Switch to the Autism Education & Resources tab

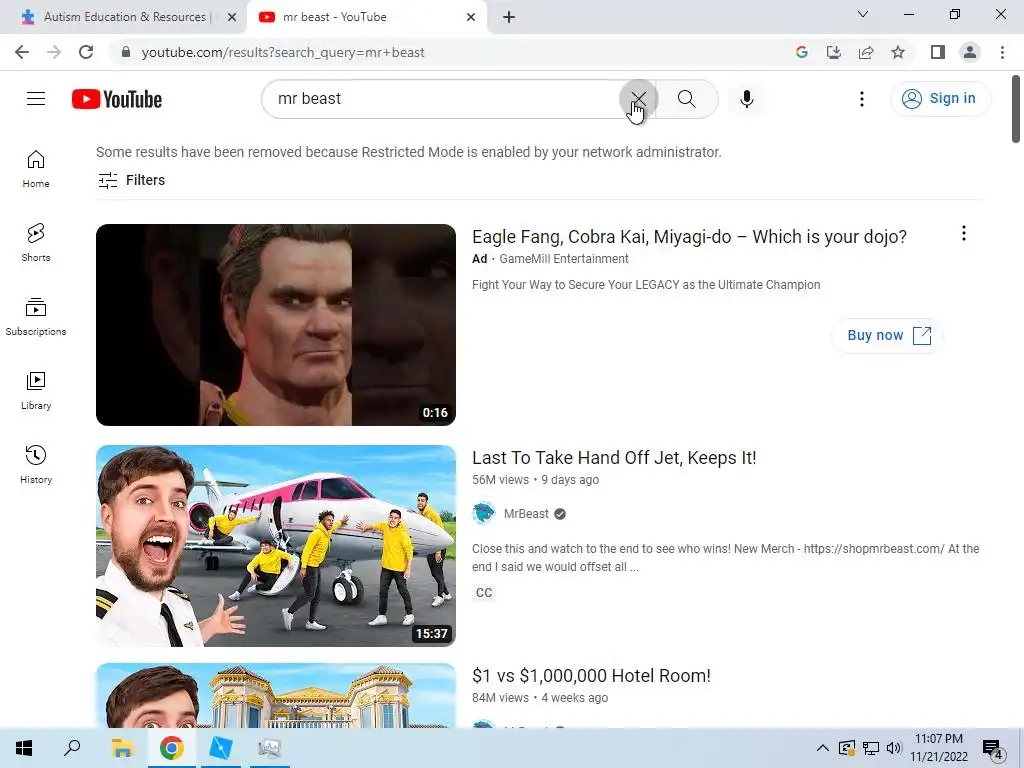coord(124,17)
